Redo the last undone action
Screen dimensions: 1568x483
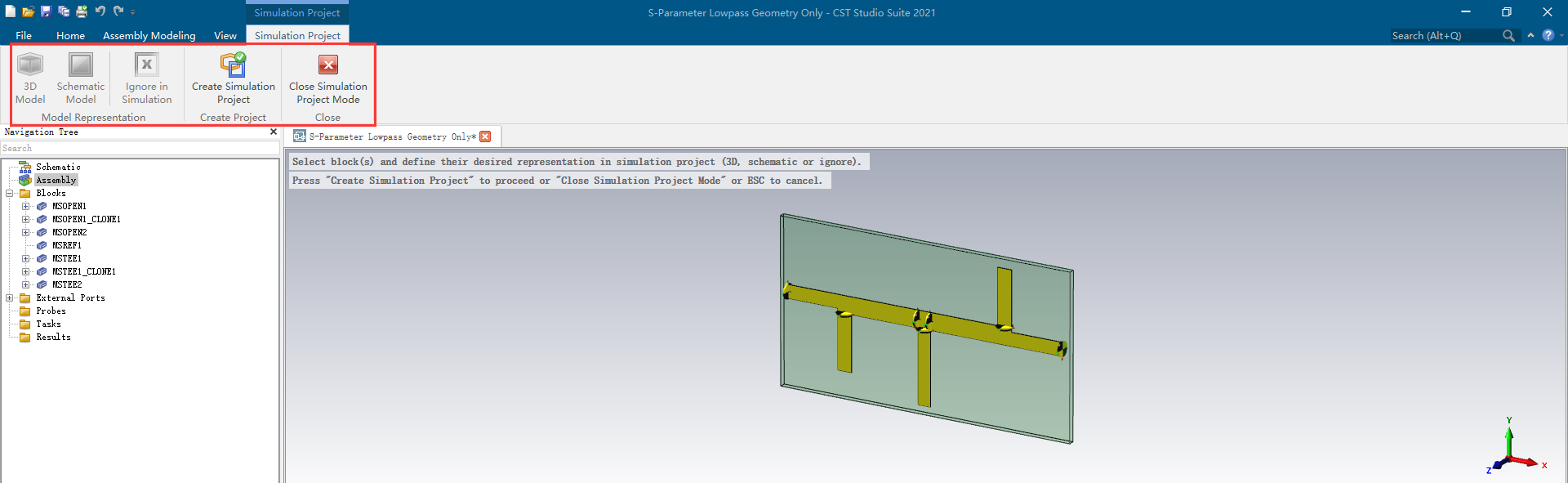[118, 11]
